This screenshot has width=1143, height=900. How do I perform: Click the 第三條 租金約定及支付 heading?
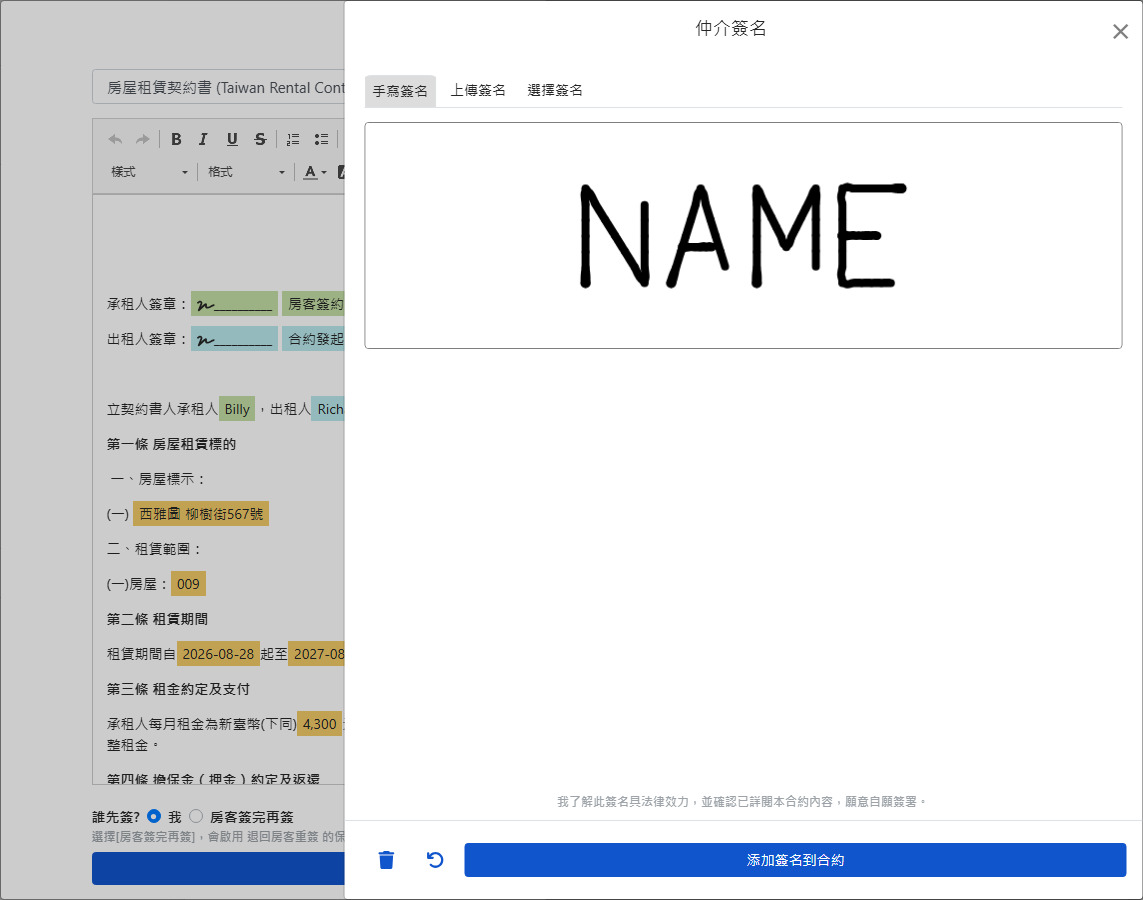pos(179,689)
